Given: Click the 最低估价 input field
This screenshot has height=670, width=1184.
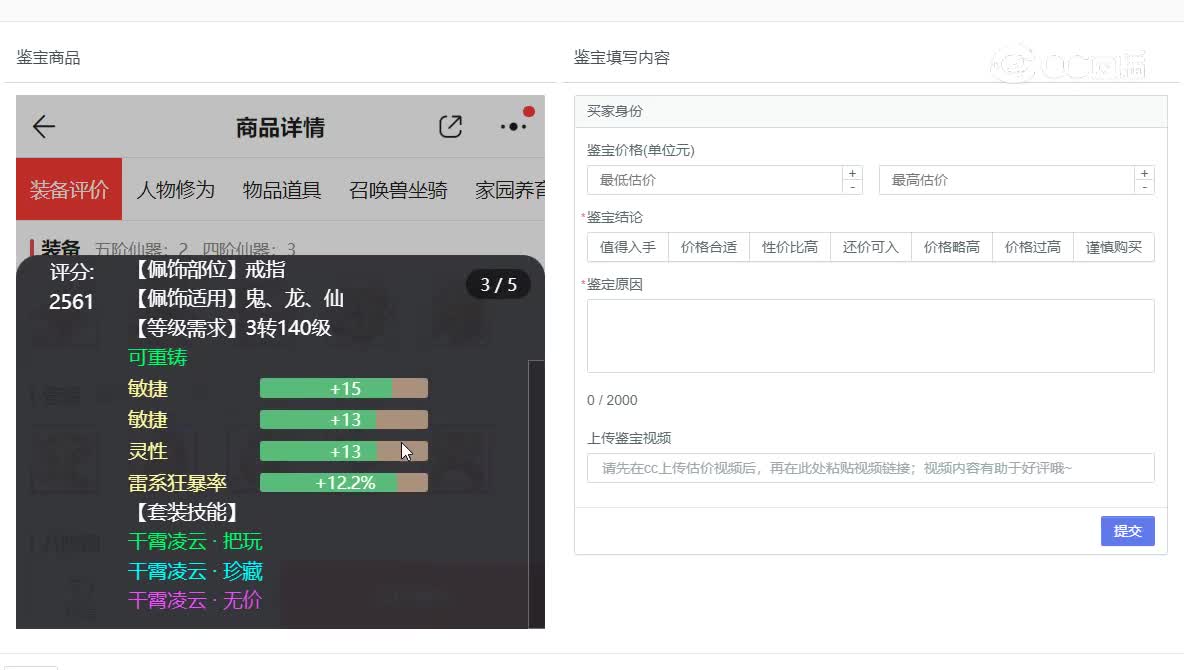Looking at the screenshot, I should 715,180.
